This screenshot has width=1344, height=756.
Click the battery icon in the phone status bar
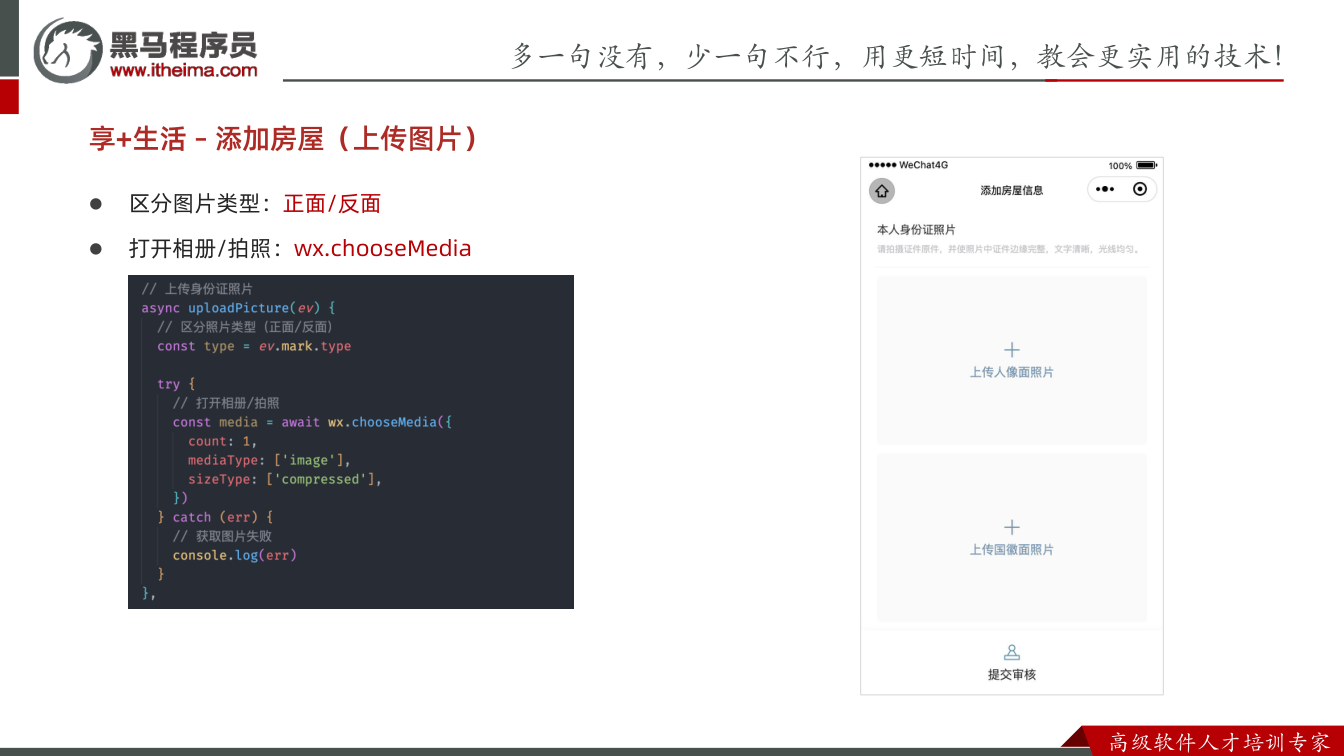[x=1146, y=165]
